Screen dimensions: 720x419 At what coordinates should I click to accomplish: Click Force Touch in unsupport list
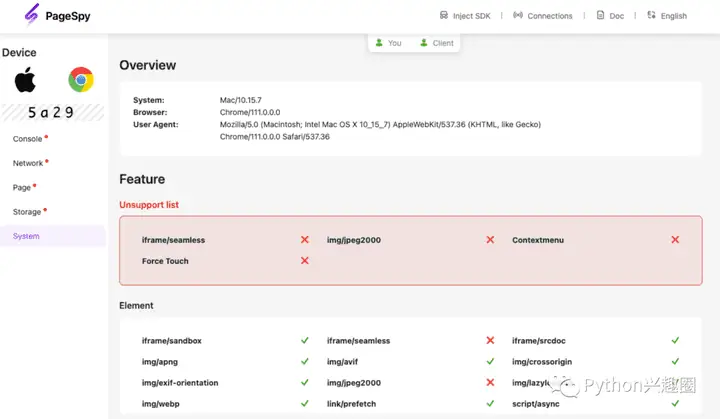[x=165, y=261]
